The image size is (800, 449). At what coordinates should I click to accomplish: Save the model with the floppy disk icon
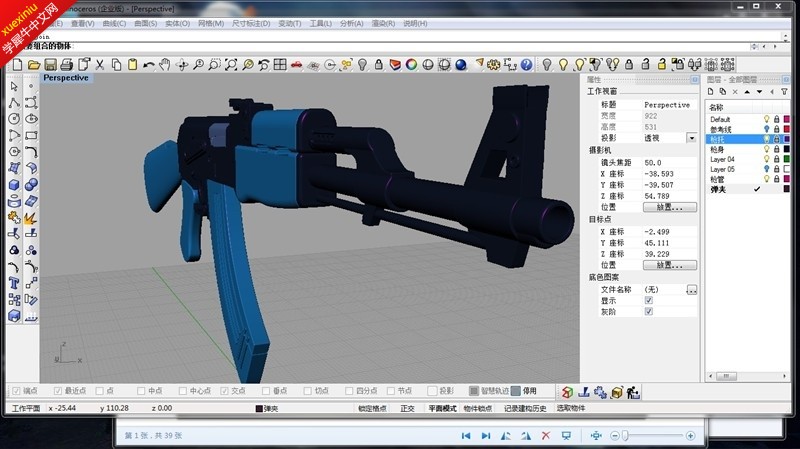point(50,65)
